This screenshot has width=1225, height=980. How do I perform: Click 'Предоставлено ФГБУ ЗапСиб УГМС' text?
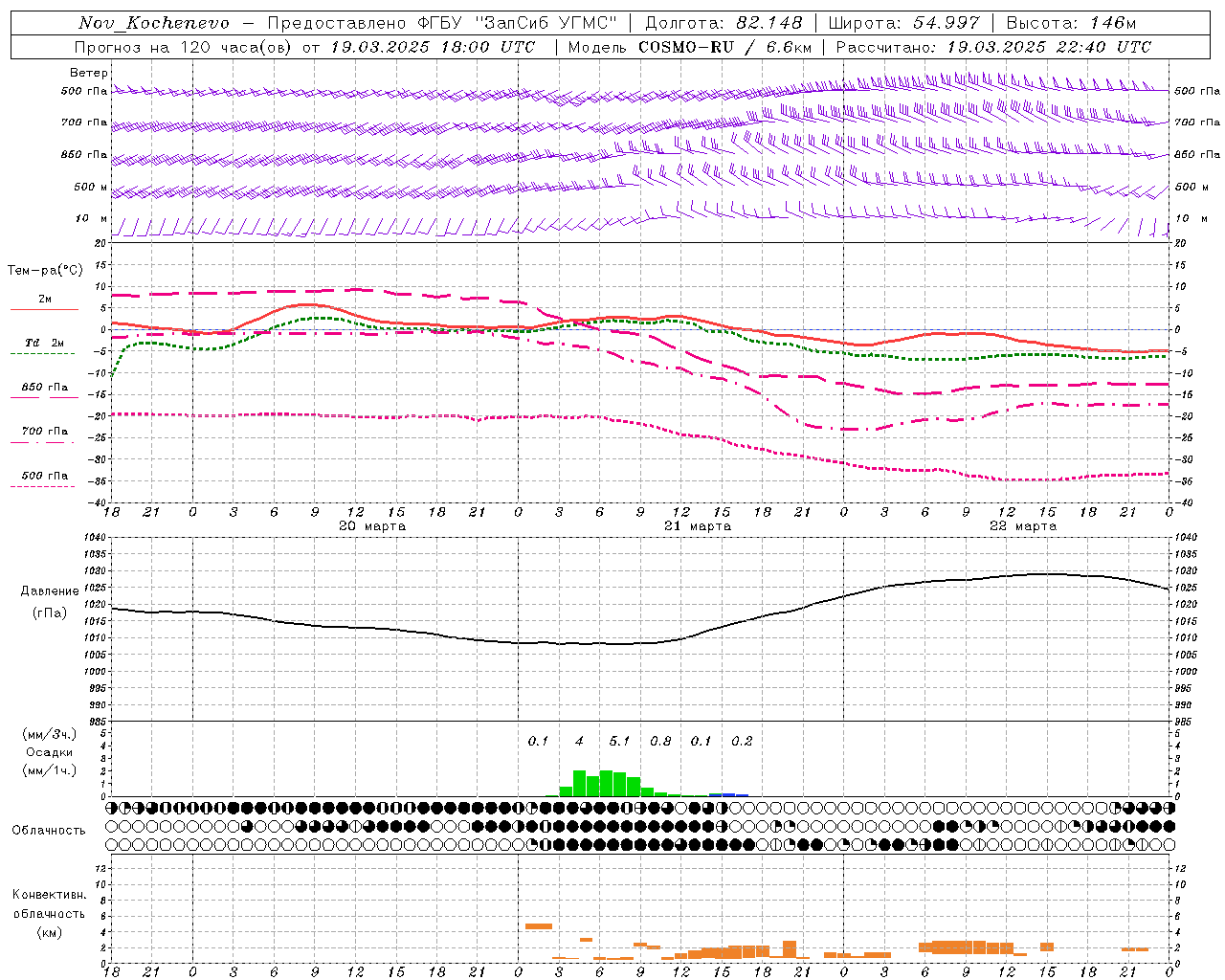coord(442,23)
